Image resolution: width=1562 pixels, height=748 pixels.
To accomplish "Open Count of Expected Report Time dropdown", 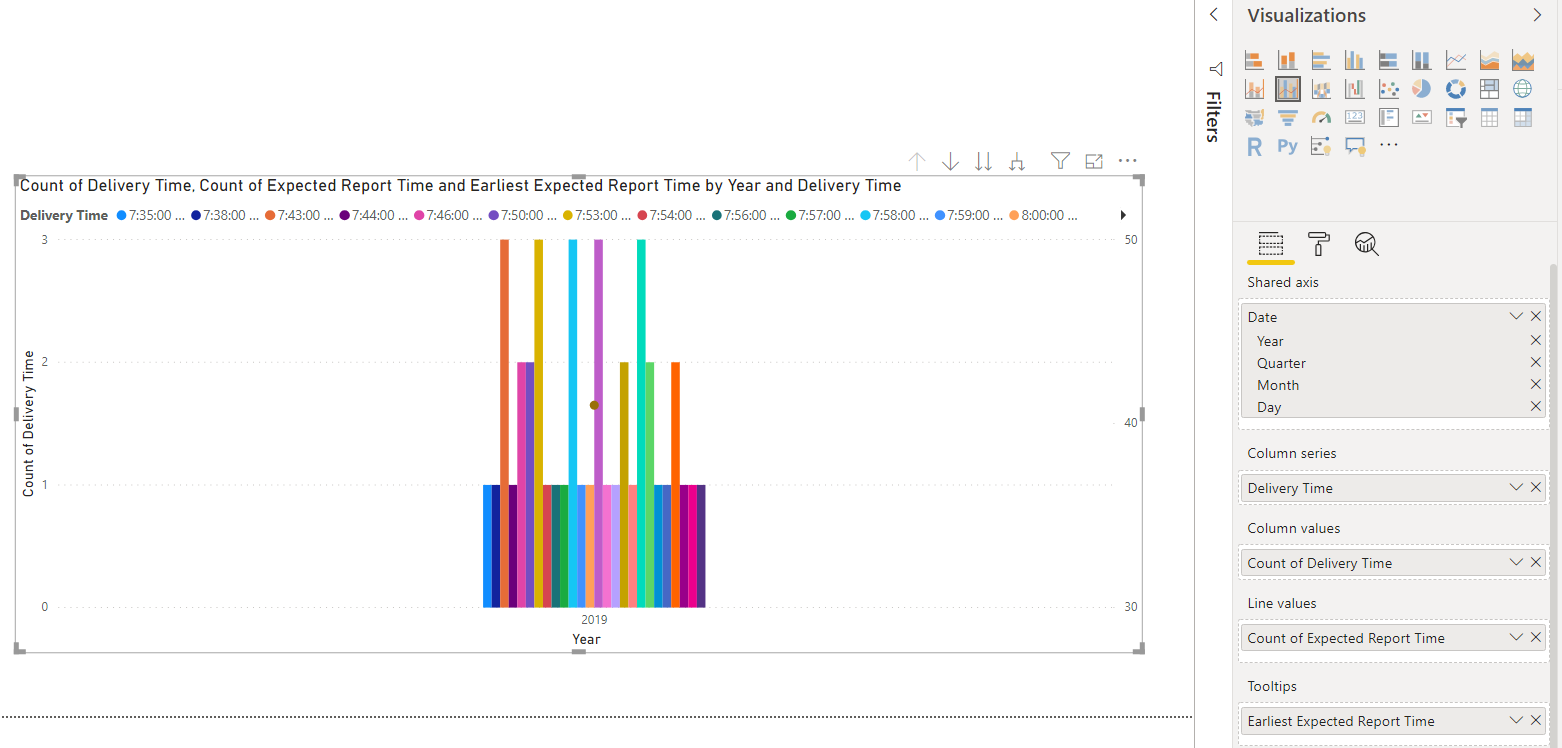I will pyautogui.click(x=1516, y=638).
